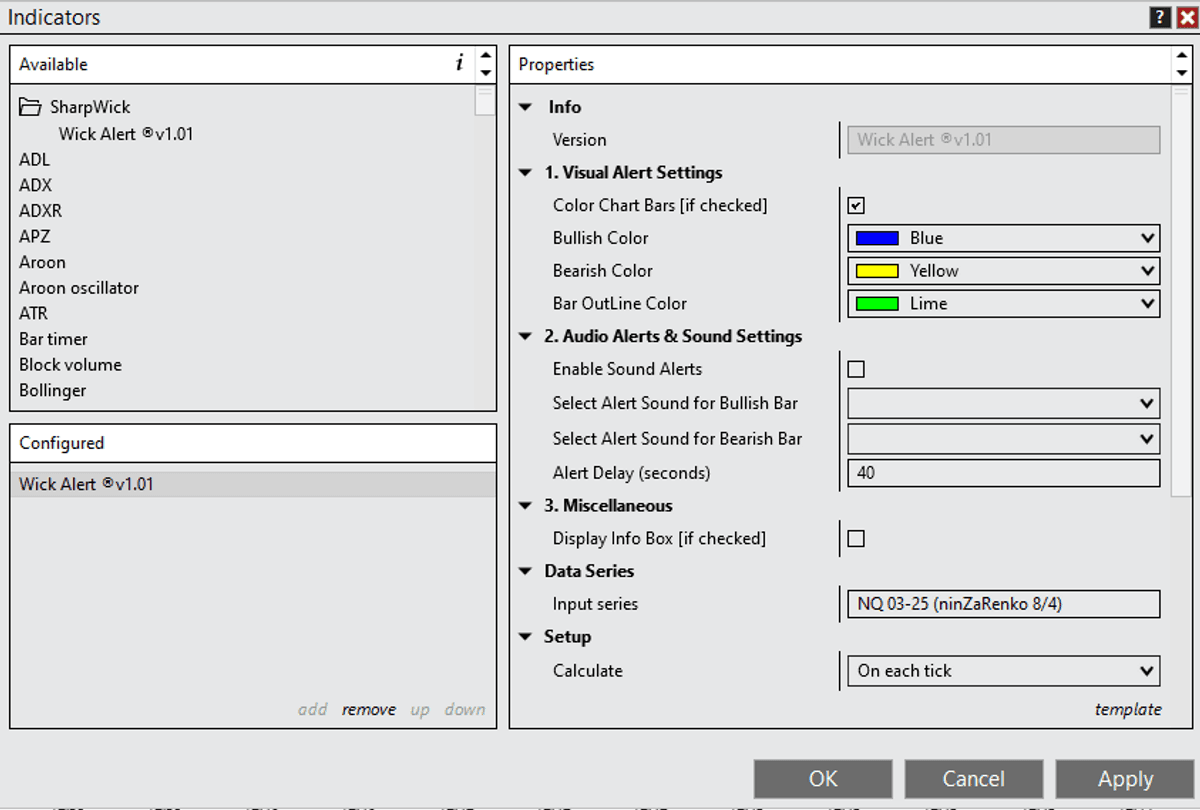Uncheck the Color Chart Bars checkbox

tap(856, 206)
